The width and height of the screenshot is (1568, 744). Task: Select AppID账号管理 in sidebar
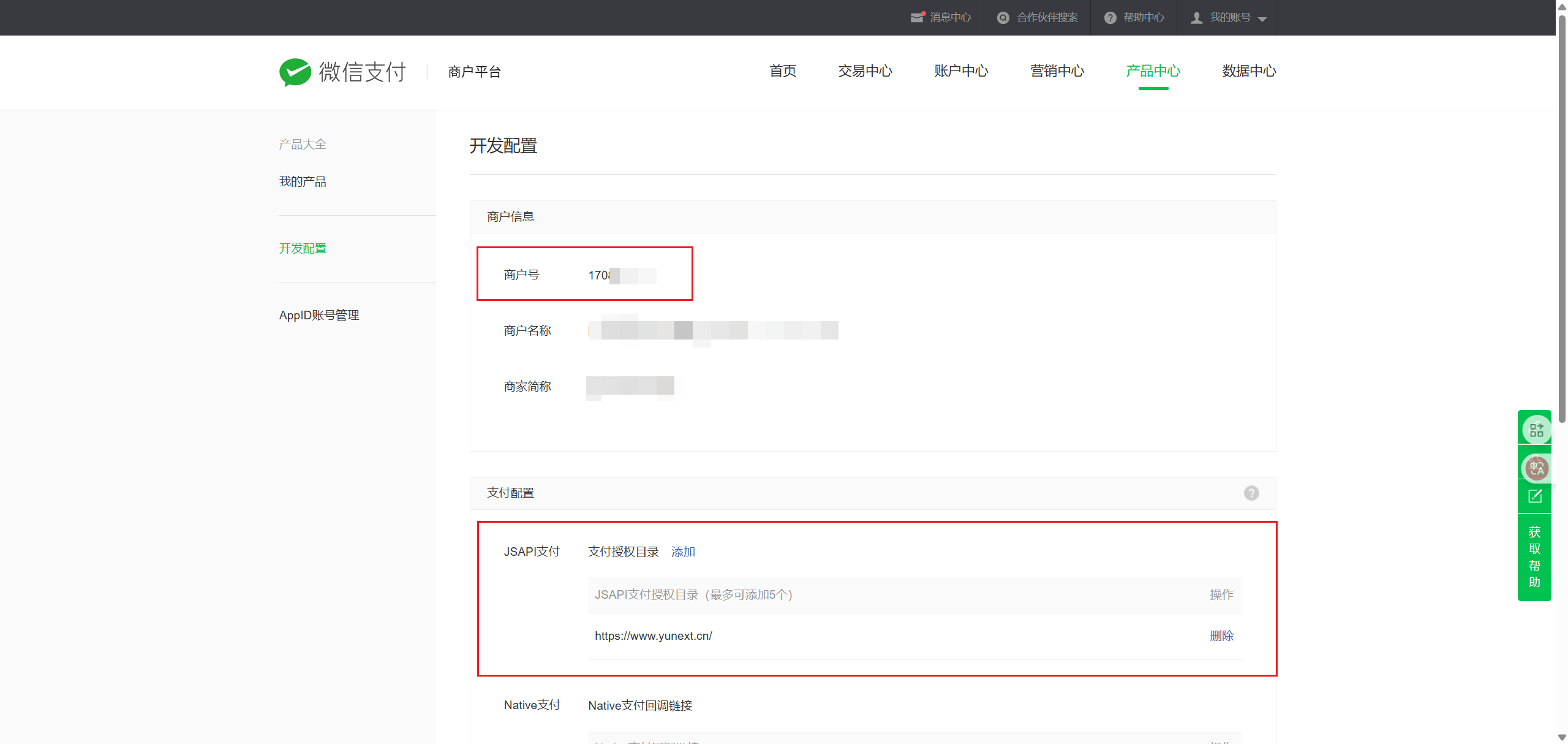[319, 315]
